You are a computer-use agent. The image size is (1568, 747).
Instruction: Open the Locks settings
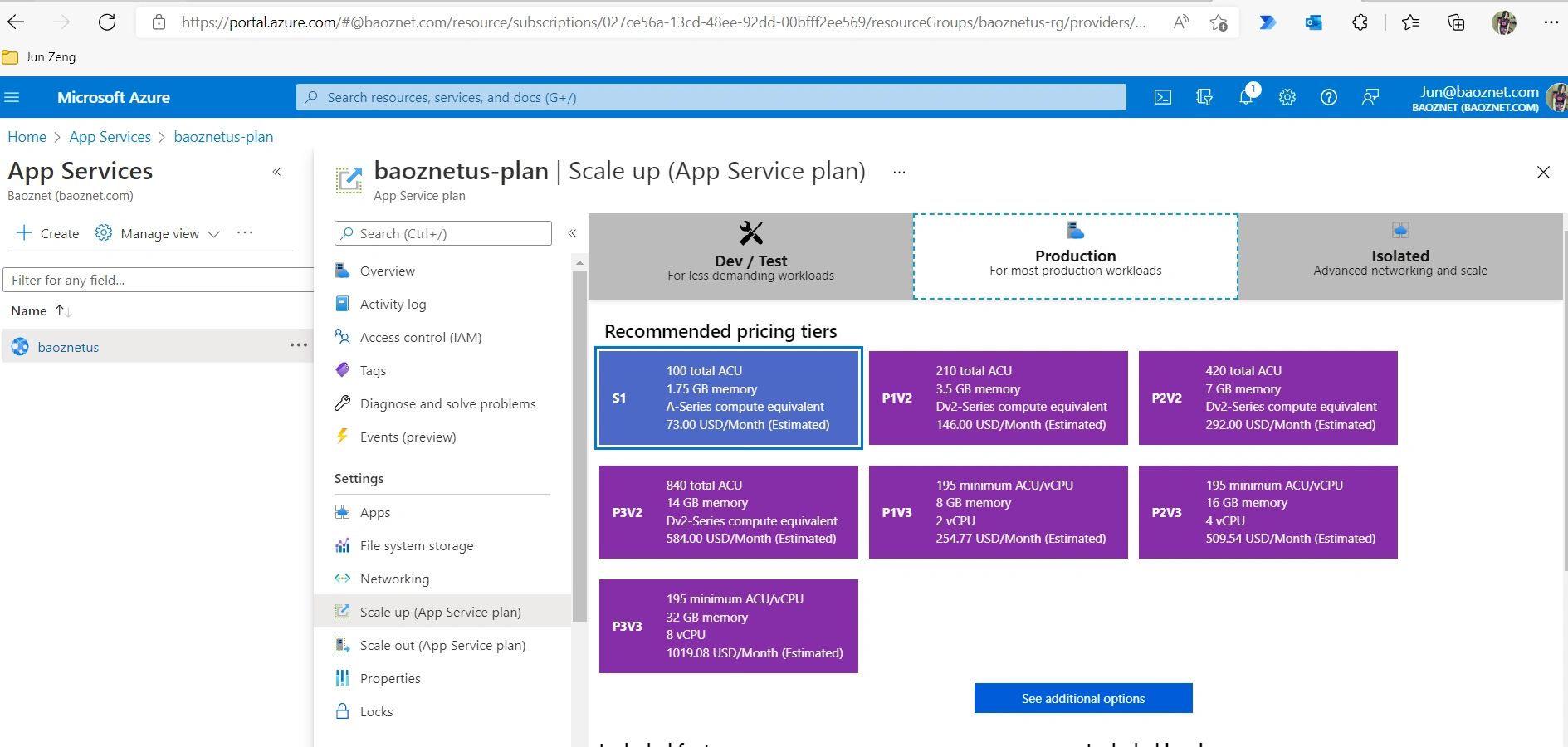[377, 711]
